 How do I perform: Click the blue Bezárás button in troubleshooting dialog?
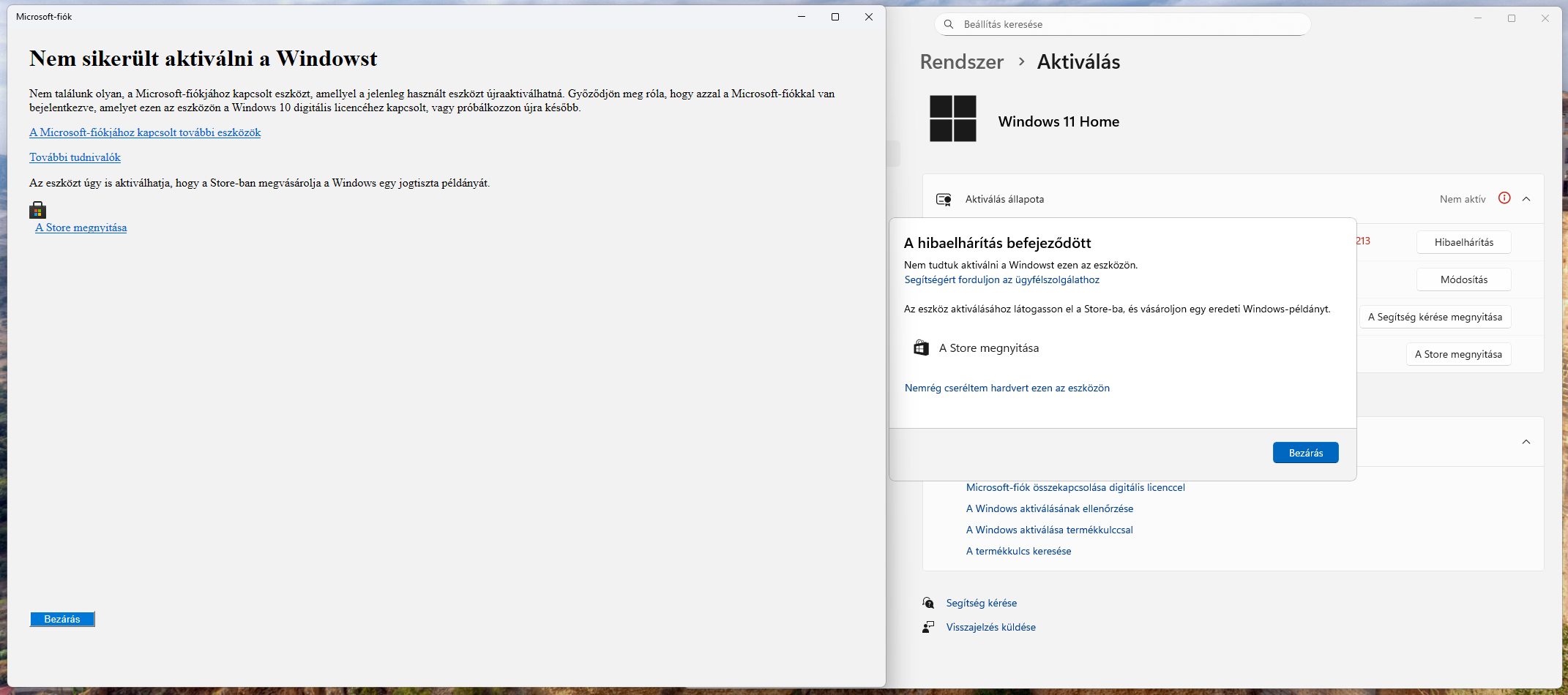click(x=1306, y=453)
